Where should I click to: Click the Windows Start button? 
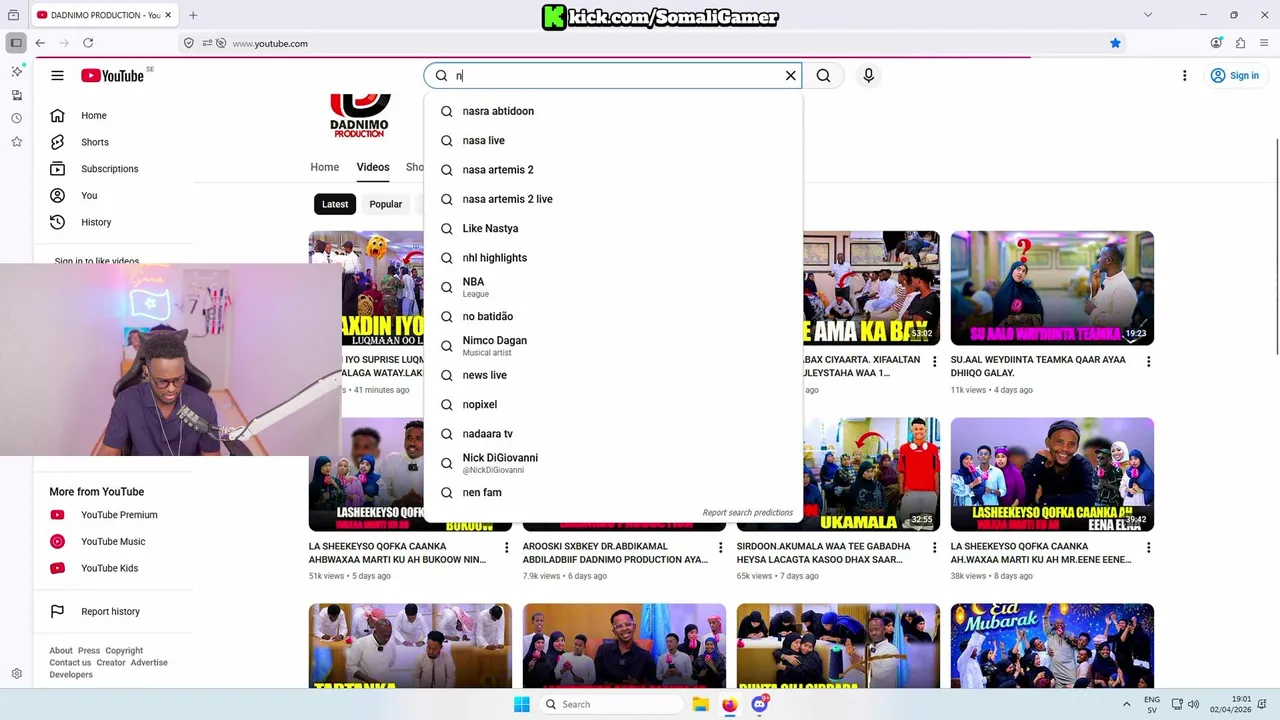(x=521, y=704)
